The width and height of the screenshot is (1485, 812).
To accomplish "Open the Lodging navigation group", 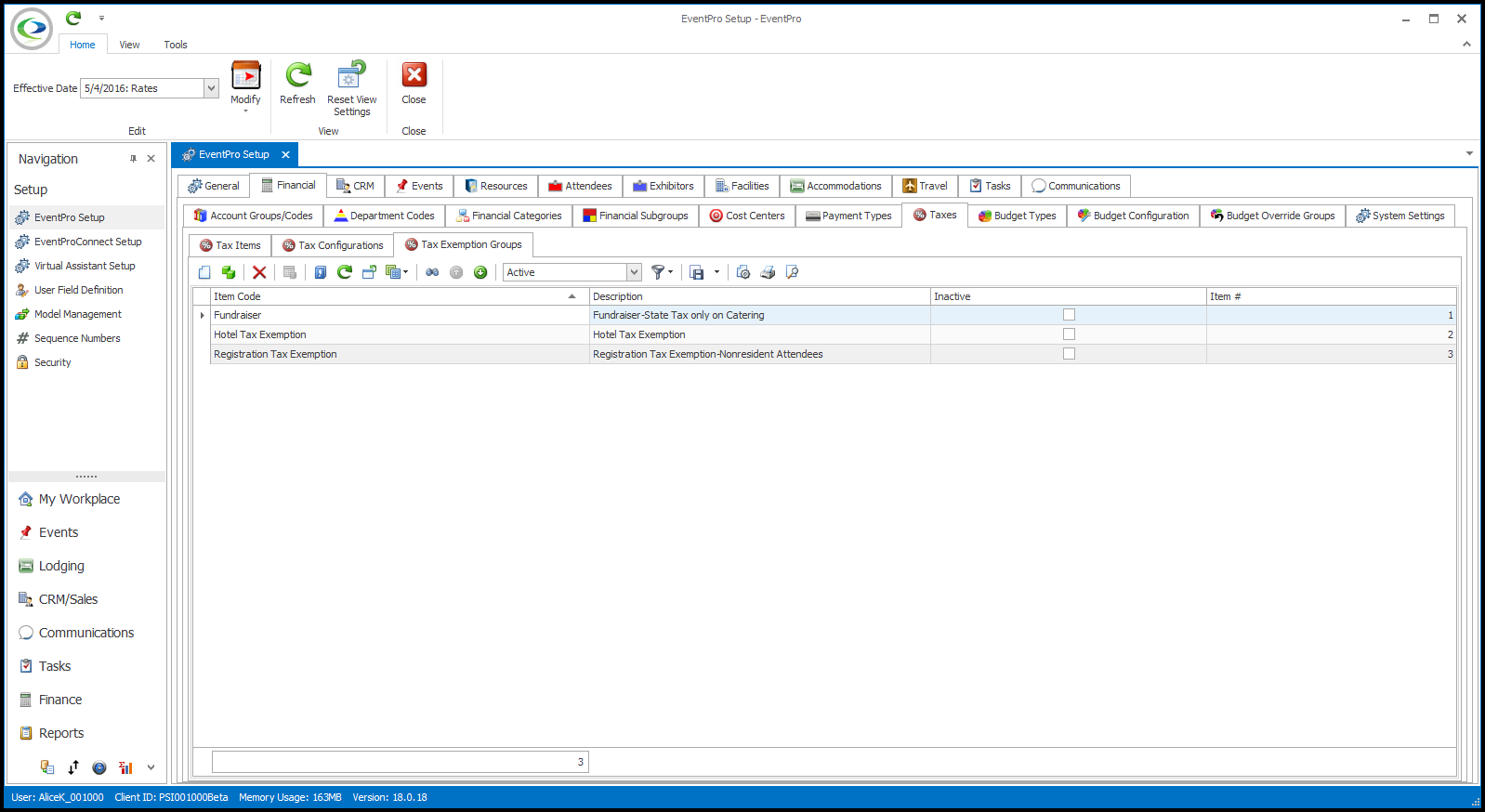I will (x=61, y=566).
